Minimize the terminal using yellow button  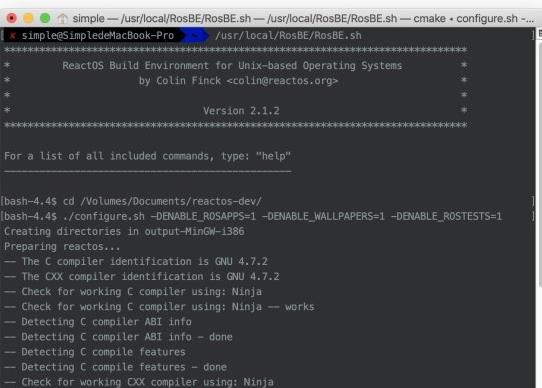pyautogui.click(x=28, y=18)
